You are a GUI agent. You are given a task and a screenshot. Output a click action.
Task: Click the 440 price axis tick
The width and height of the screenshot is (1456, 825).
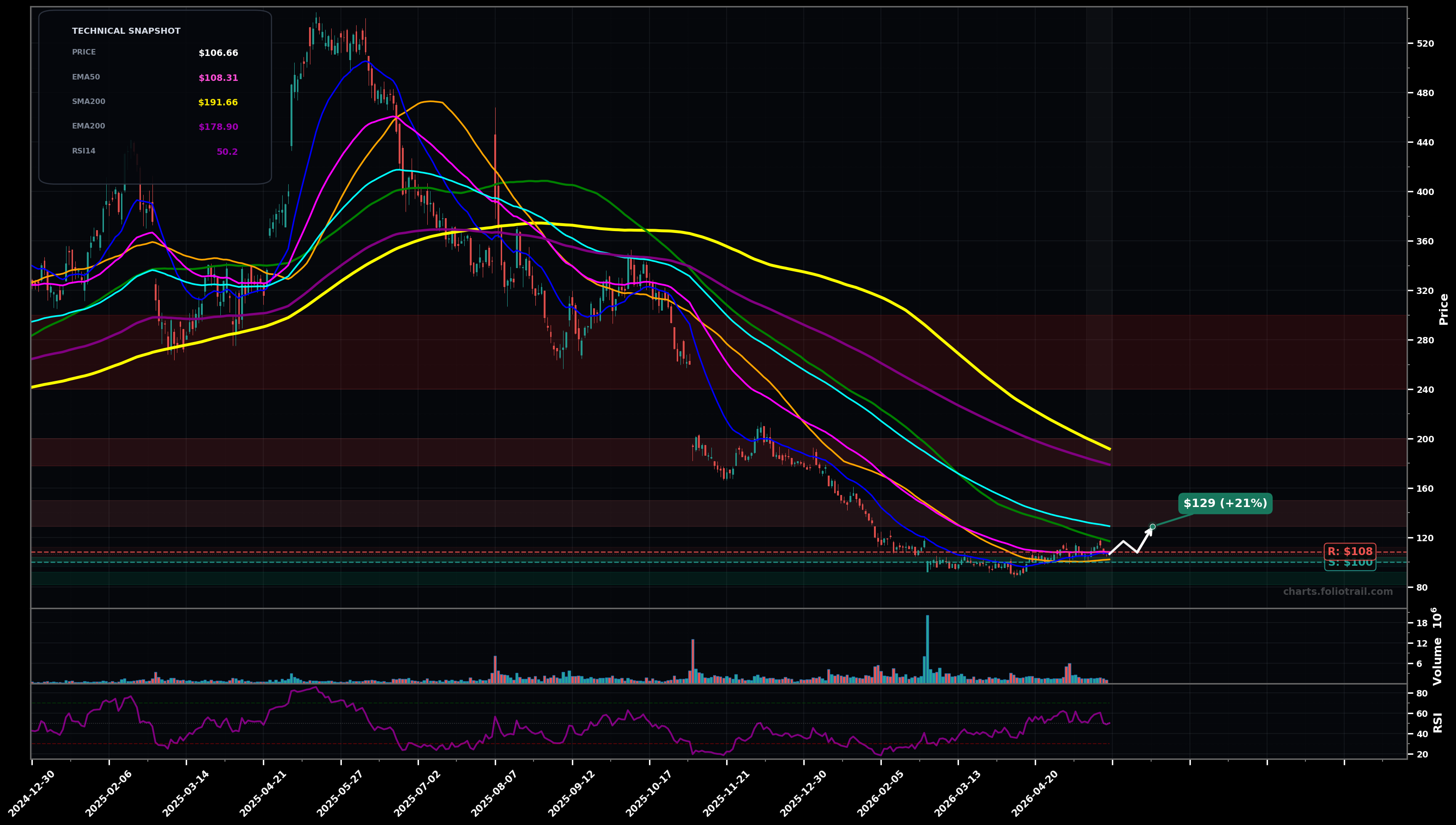[x=1425, y=142]
